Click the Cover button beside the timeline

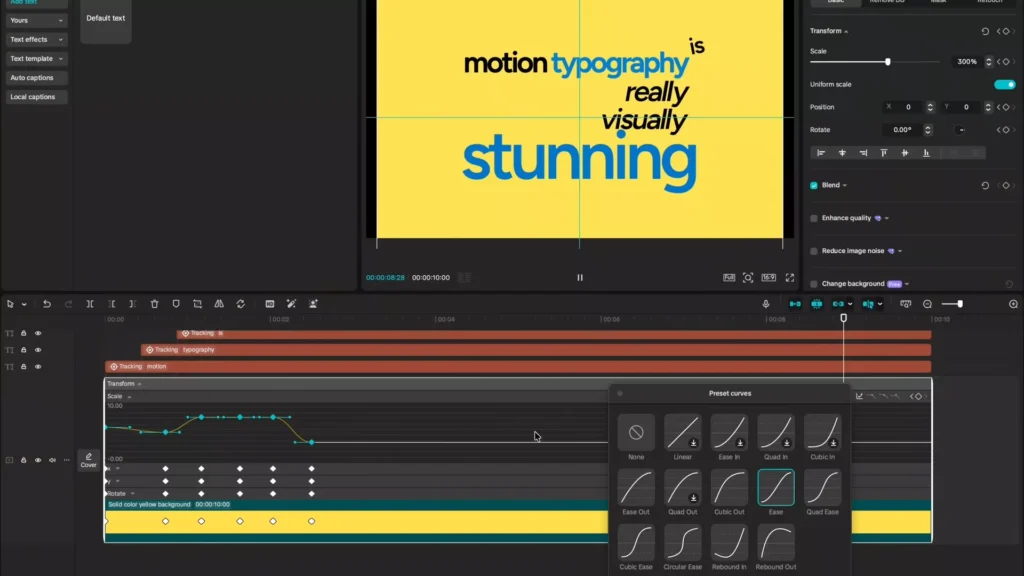89,460
